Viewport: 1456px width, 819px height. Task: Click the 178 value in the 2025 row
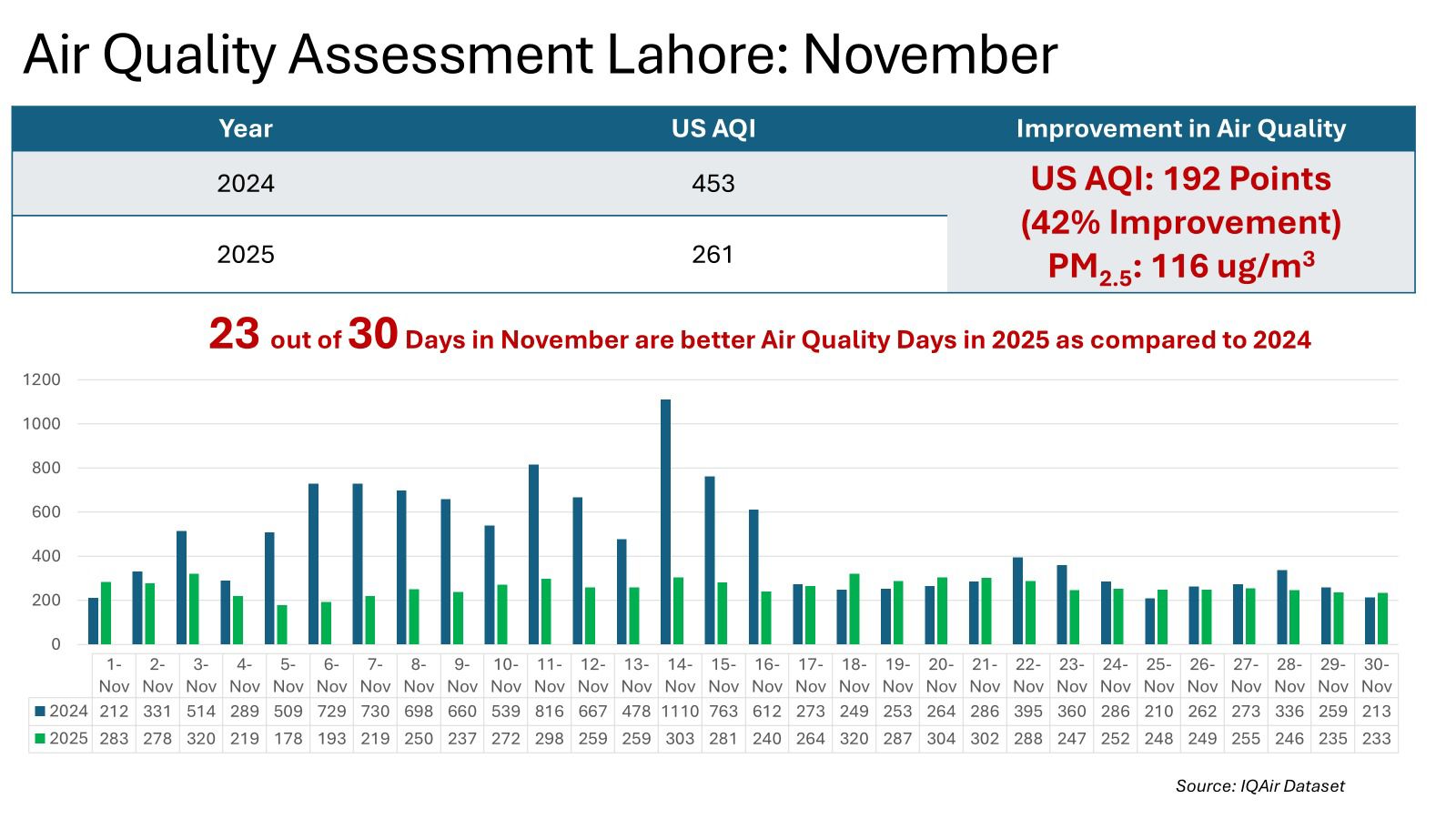pos(288,739)
